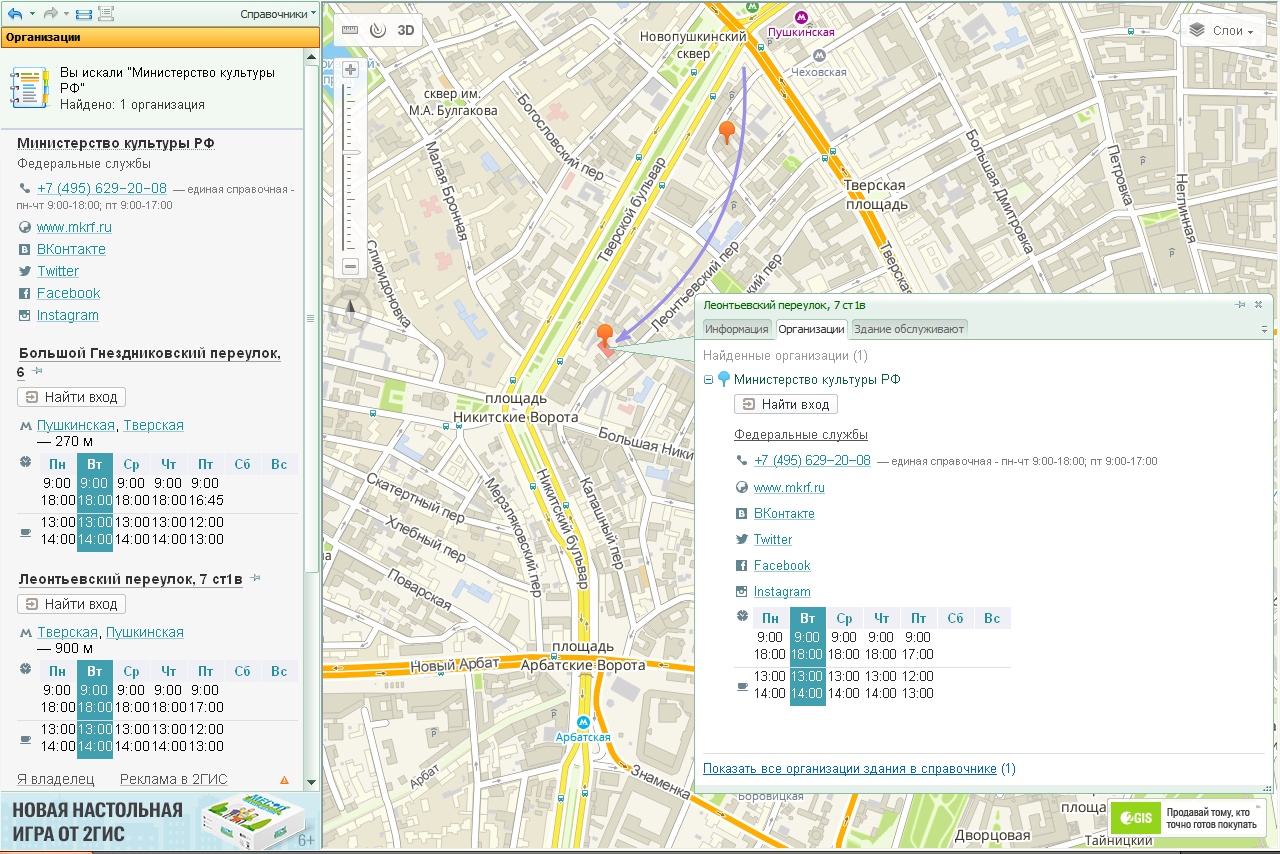Switch to the Информация tab

737,329
